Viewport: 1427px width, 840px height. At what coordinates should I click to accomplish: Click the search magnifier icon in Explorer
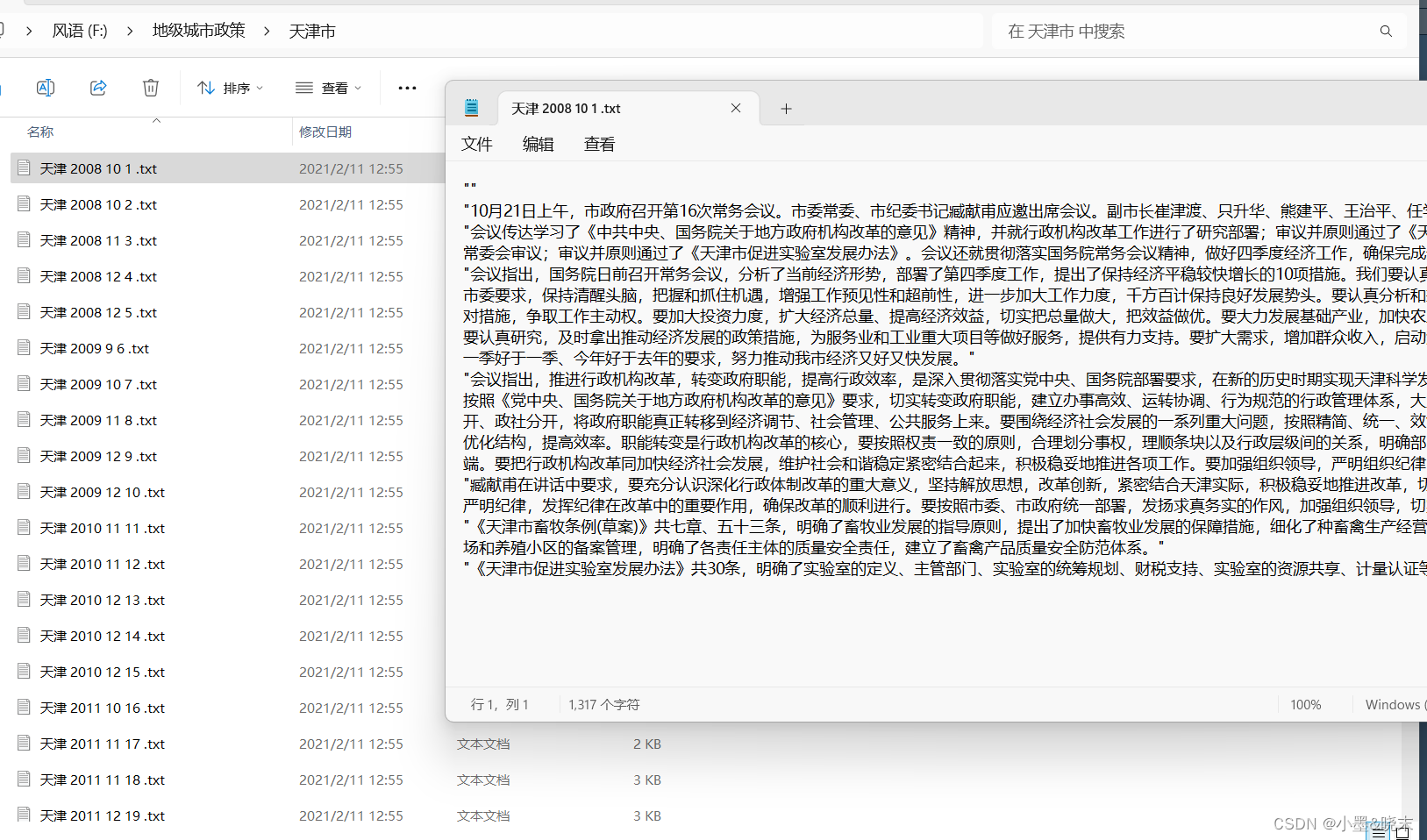pyautogui.click(x=1386, y=32)
